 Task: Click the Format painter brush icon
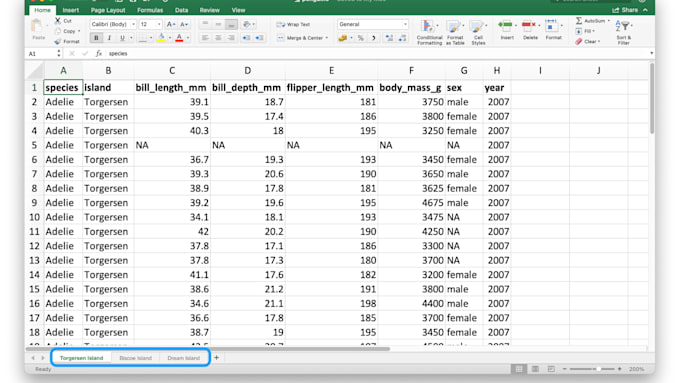point(58,42)
